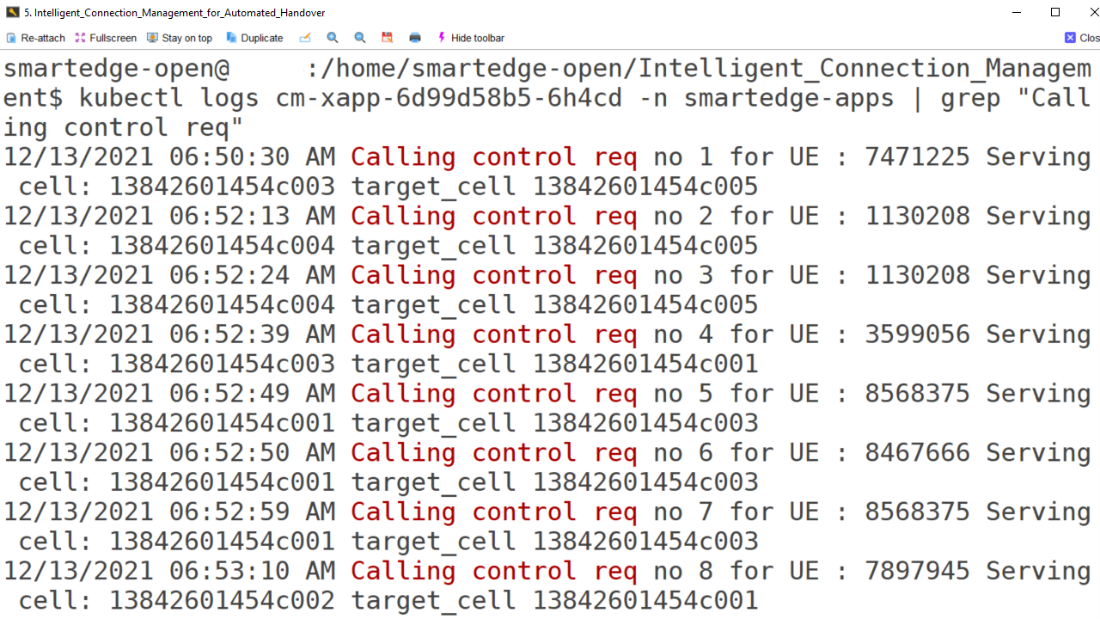
Task: Hide the toolbar
Action: [x=470, y=38]
